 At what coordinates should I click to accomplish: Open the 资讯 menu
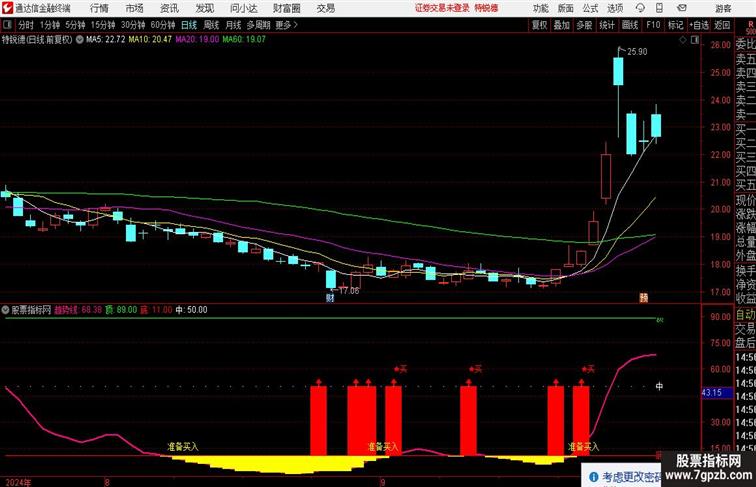(169, 8)
